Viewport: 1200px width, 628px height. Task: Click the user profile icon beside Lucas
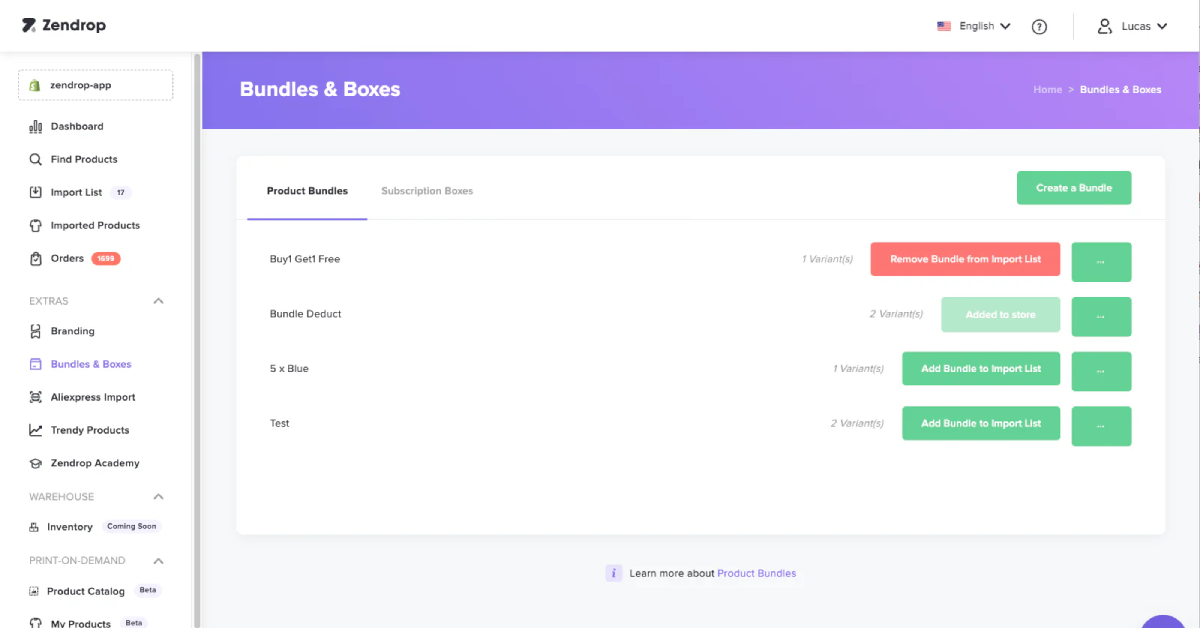coord(1105,26)
